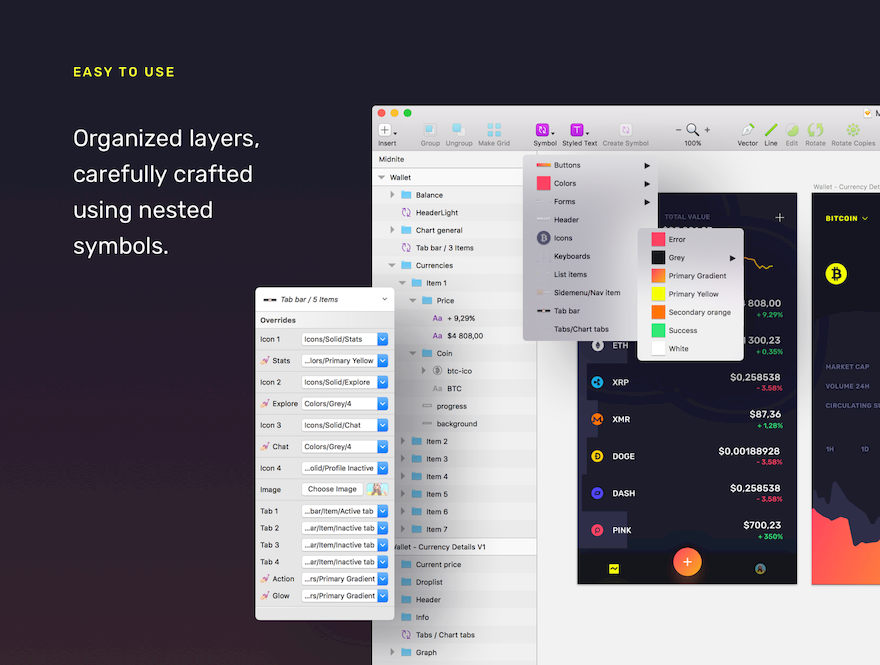The image size is (880, 665).
Task: Expand the Graph layer group
Action: 392,652
